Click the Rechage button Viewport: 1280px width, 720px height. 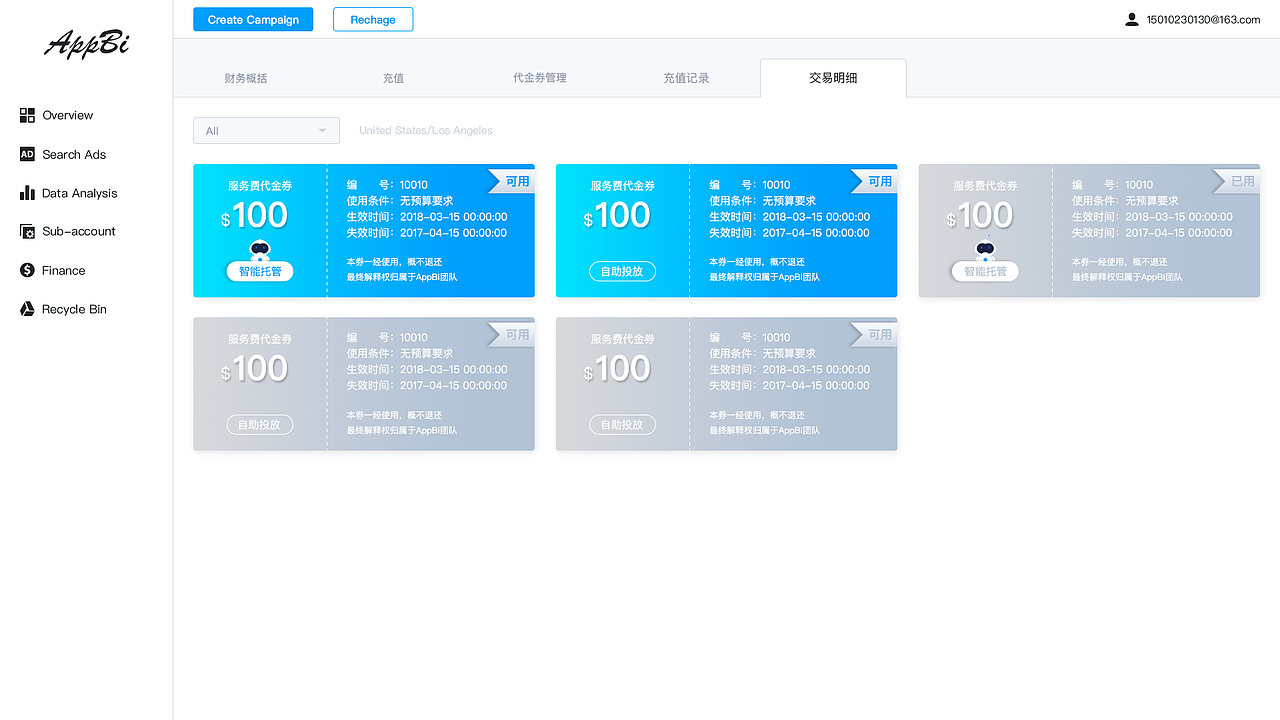click(373, 19)
